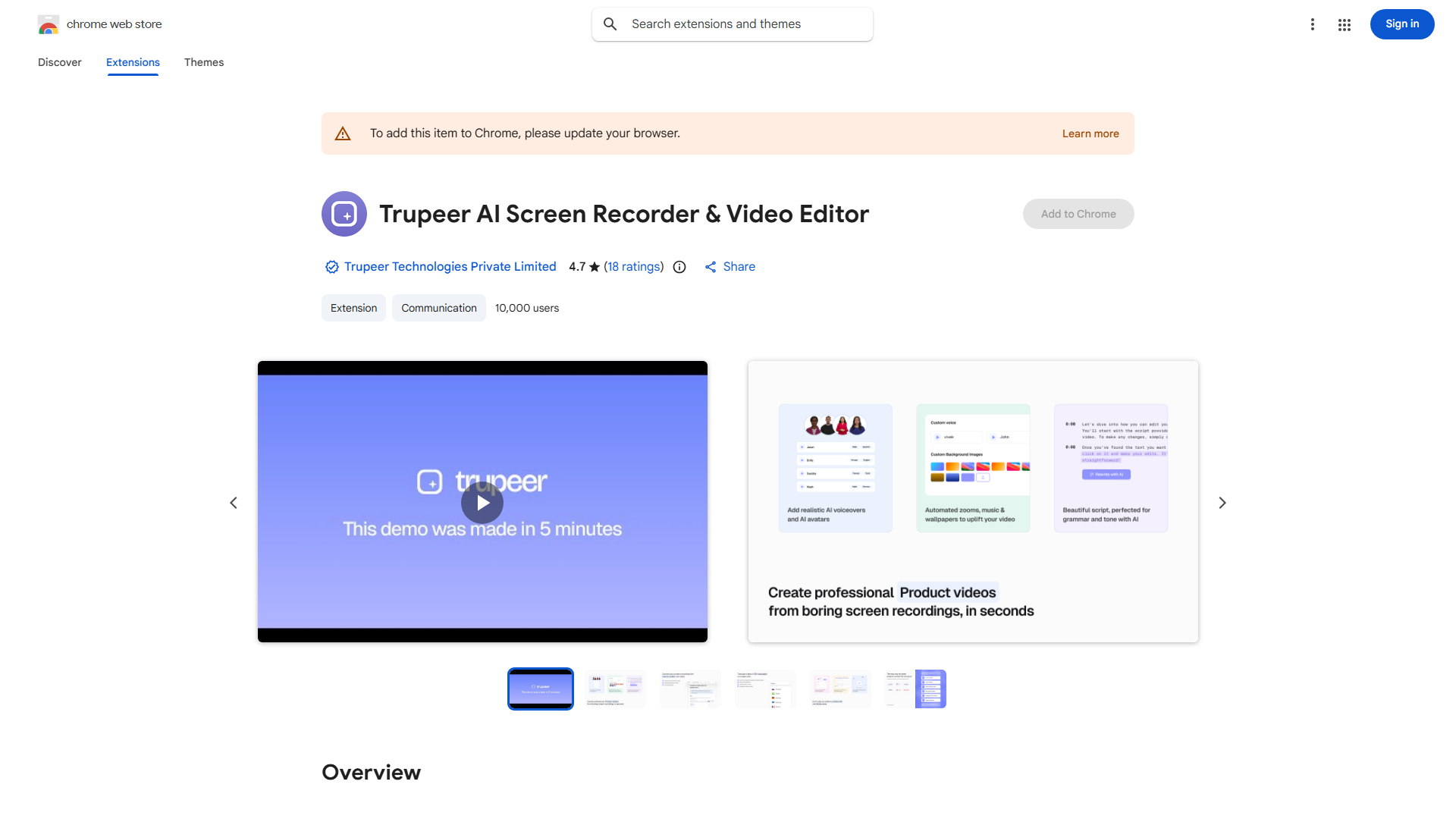Expand the 18 ratings details

635,267
